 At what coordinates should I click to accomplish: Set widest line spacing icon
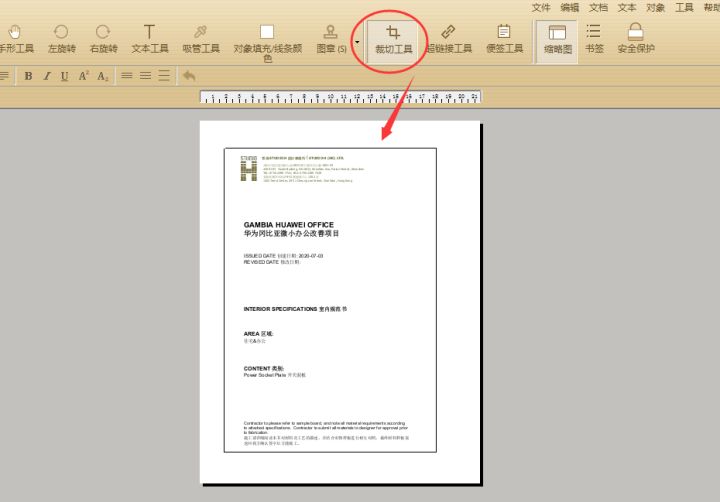click(163, 76)
